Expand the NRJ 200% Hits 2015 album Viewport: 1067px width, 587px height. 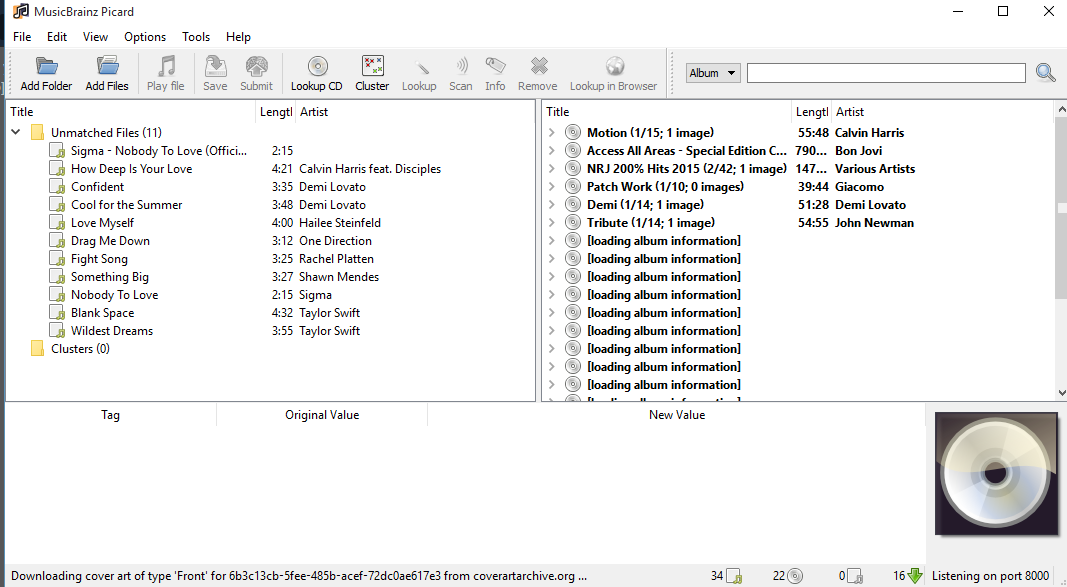pyautogui.click(x=552, y=169)
